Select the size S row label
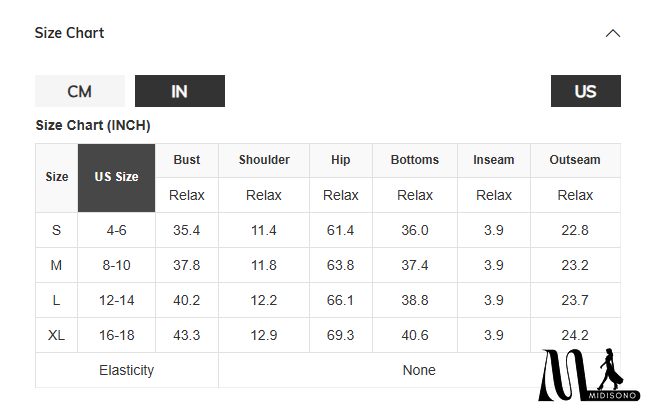 (x=57, y=230)
